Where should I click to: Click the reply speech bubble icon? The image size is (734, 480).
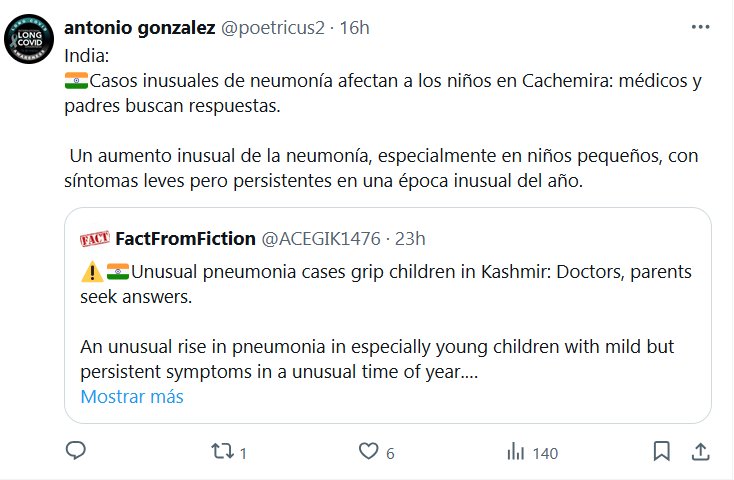[77, 452]
